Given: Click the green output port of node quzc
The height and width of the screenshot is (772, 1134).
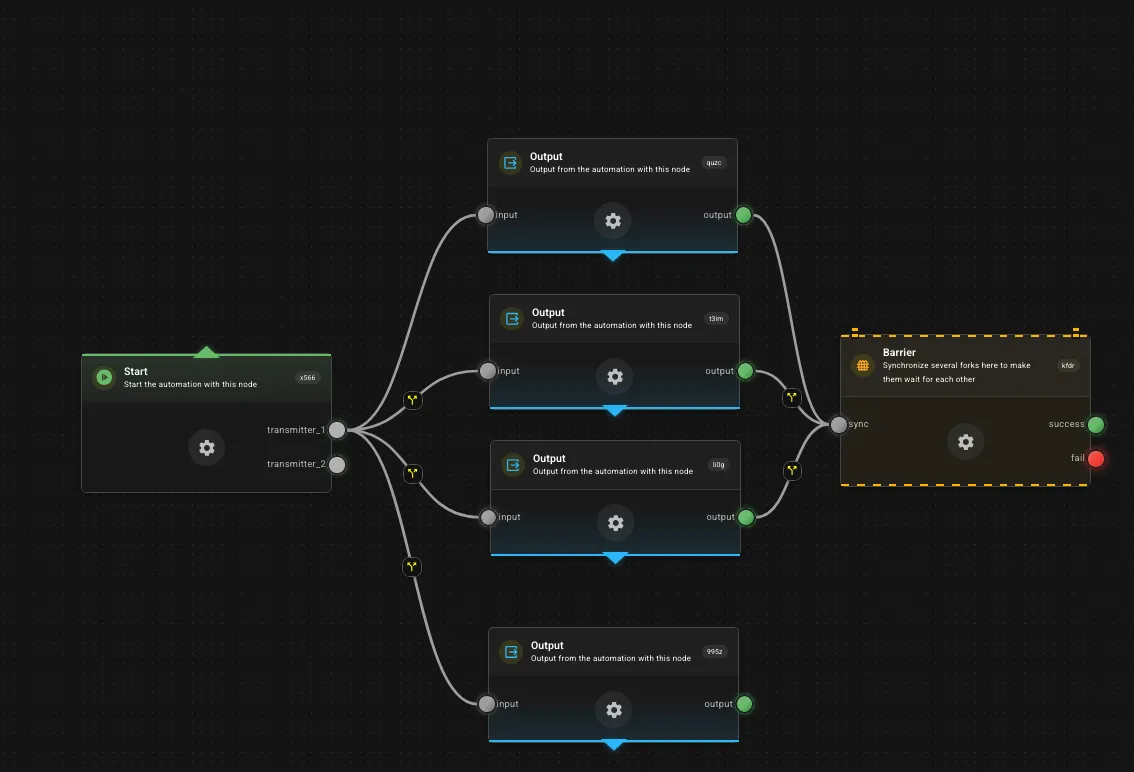Looking at the screenshot, I should [x=743, y=215].
